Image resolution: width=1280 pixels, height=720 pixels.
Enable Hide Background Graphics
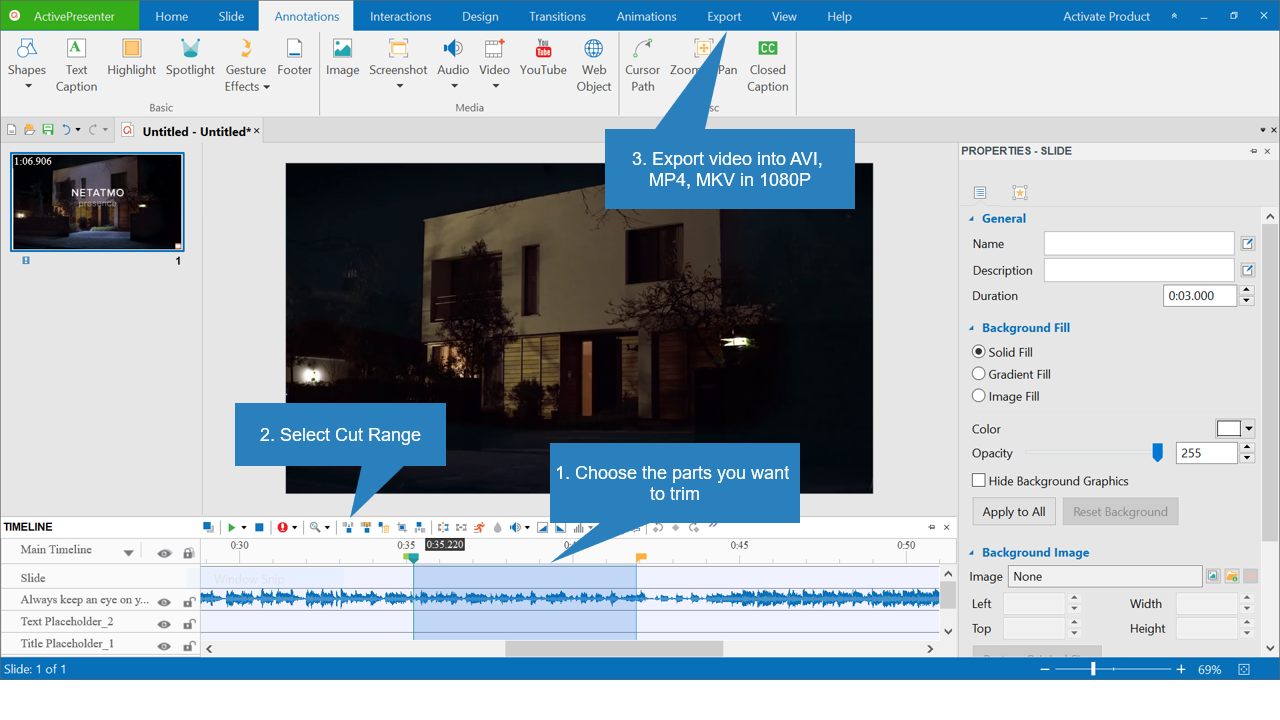[x=977, y=481]
